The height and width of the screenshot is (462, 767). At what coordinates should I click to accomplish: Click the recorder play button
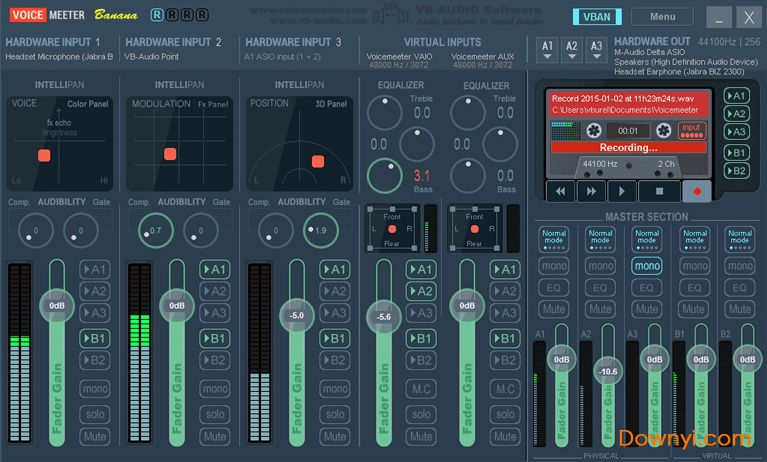[x=623, y=190]
